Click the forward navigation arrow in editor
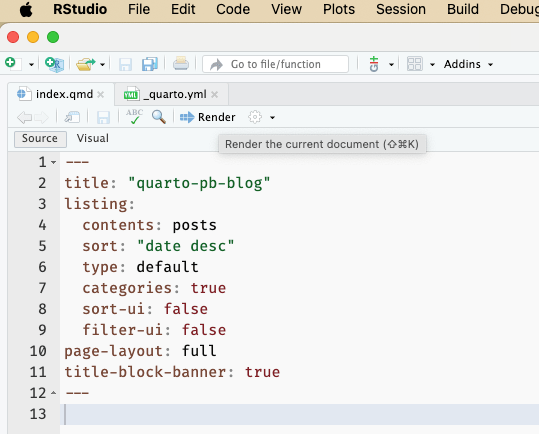Viewport: 539px width, 434px height. 41,118
